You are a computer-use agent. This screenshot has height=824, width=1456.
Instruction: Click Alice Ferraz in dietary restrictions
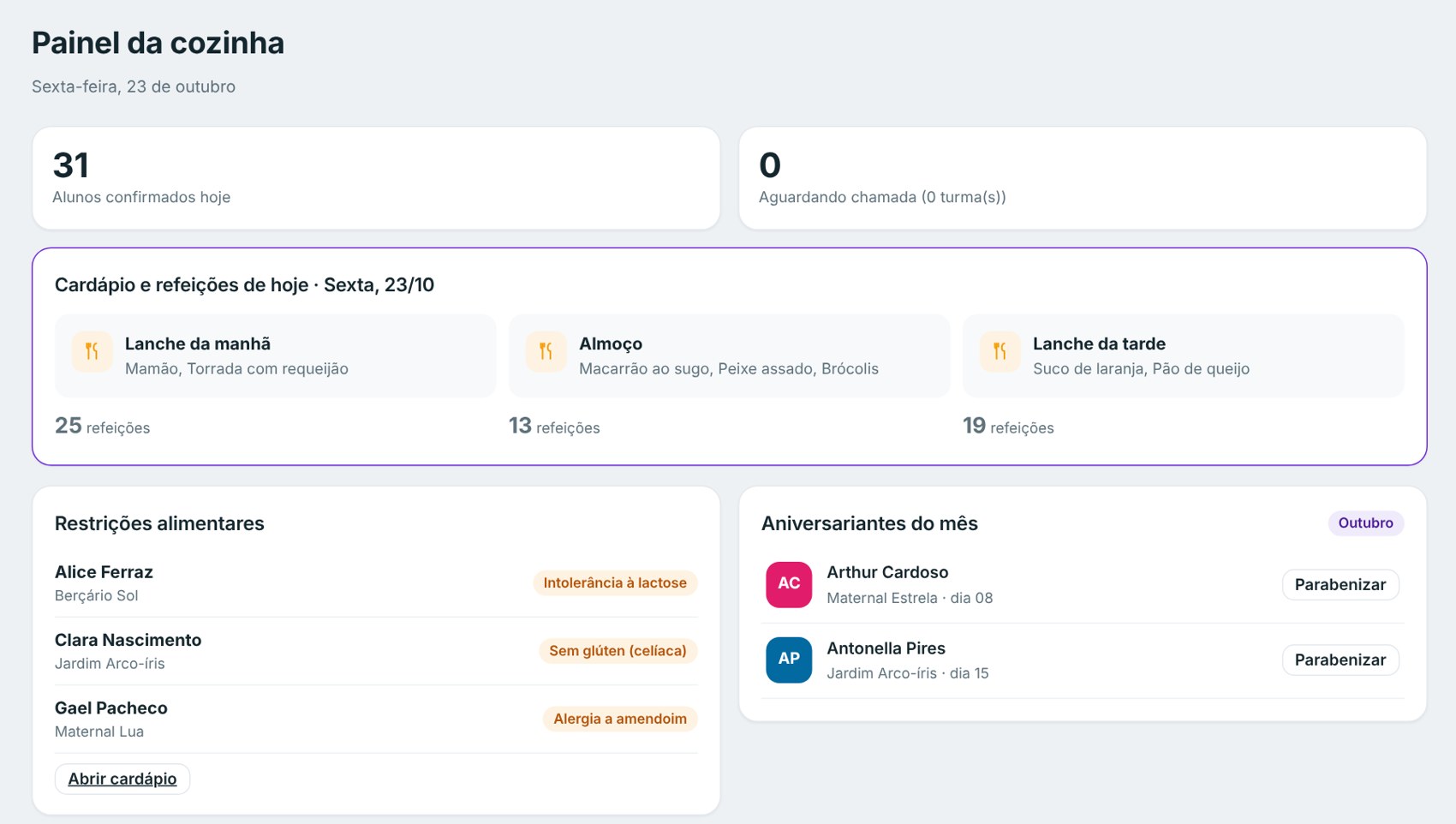pyautogui.click(x=104, y=572)
